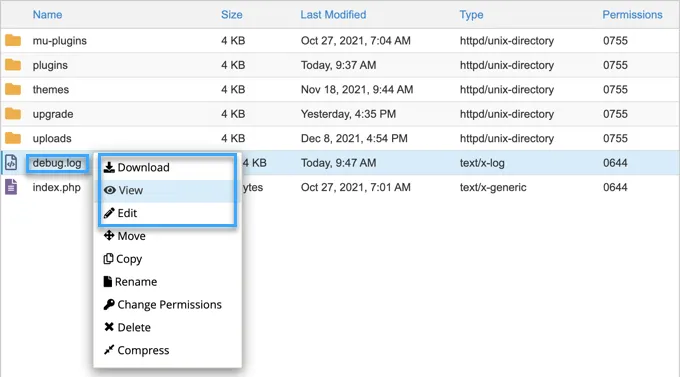
Task: Select the debug.log file name
Action: pyautogui.click(x=57, y=163)
